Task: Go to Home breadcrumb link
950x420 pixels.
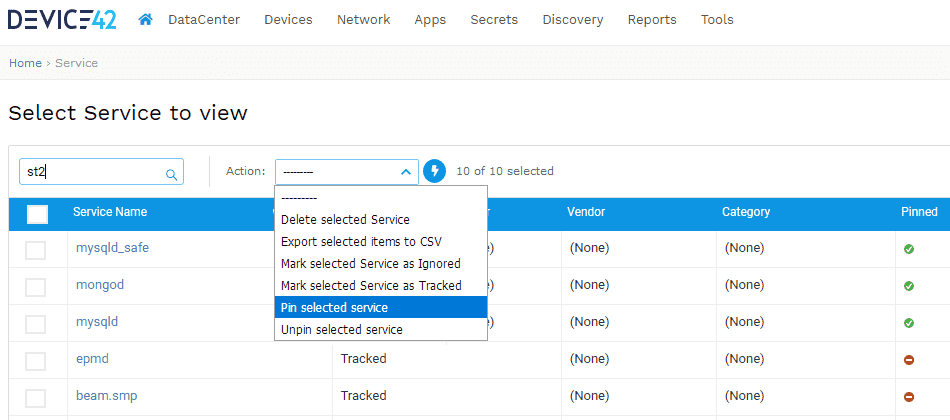Action: 25,63
